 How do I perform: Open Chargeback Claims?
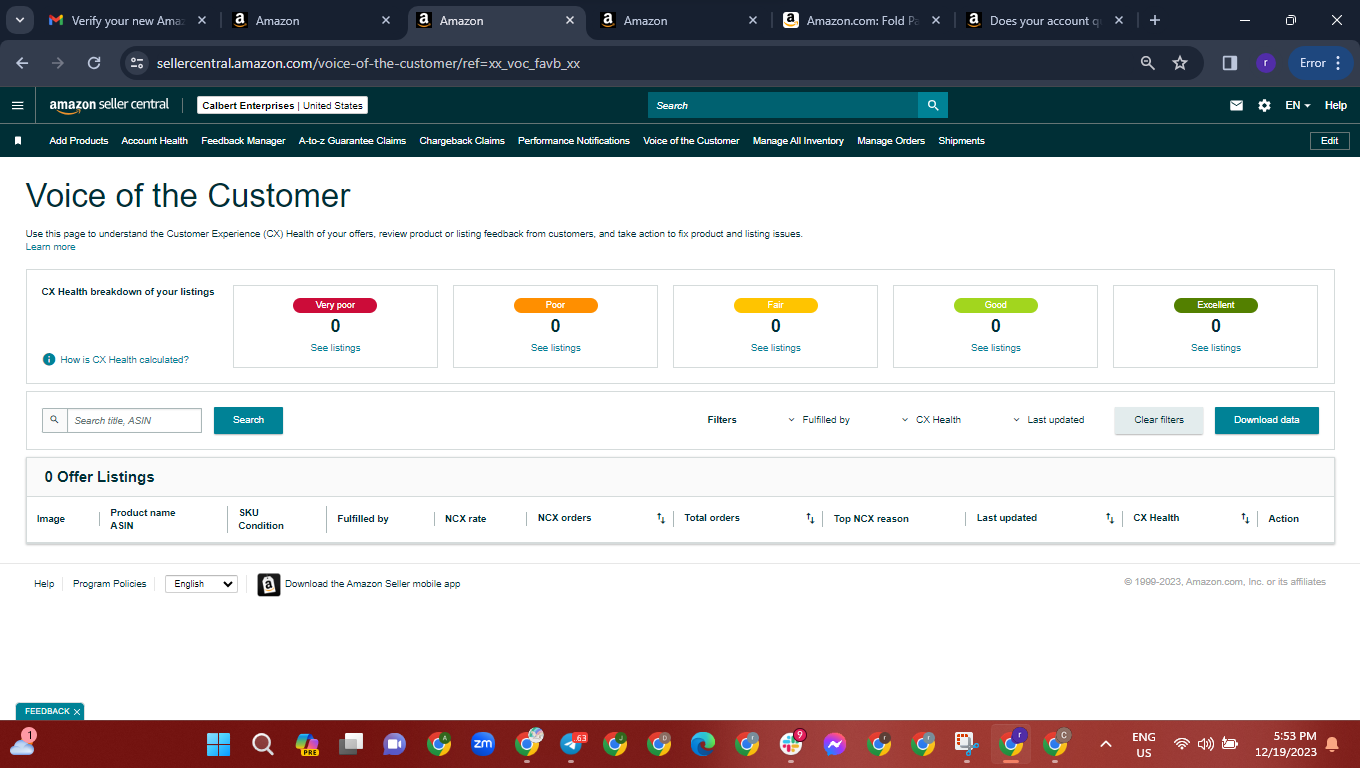pos(462,141)
